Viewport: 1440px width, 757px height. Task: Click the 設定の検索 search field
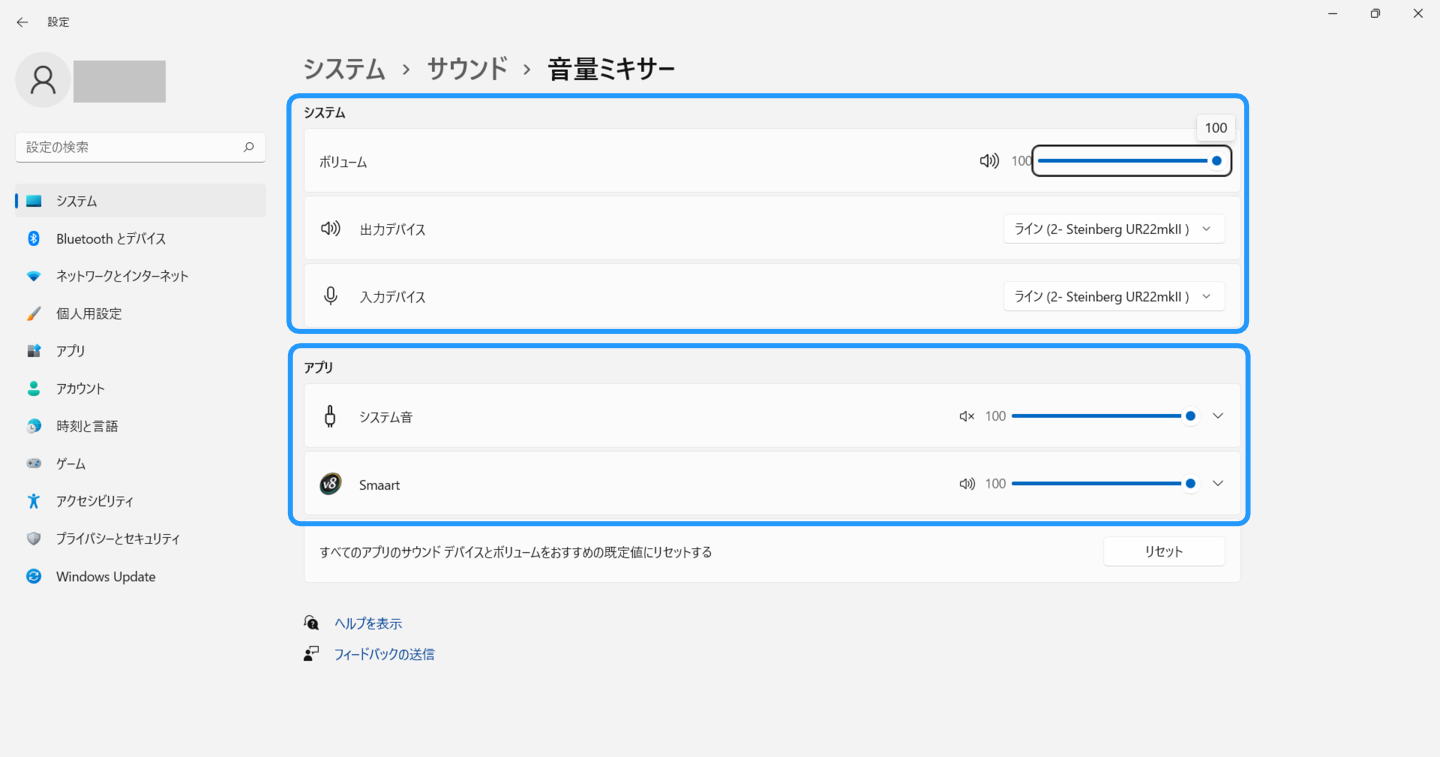click(131, 147)
